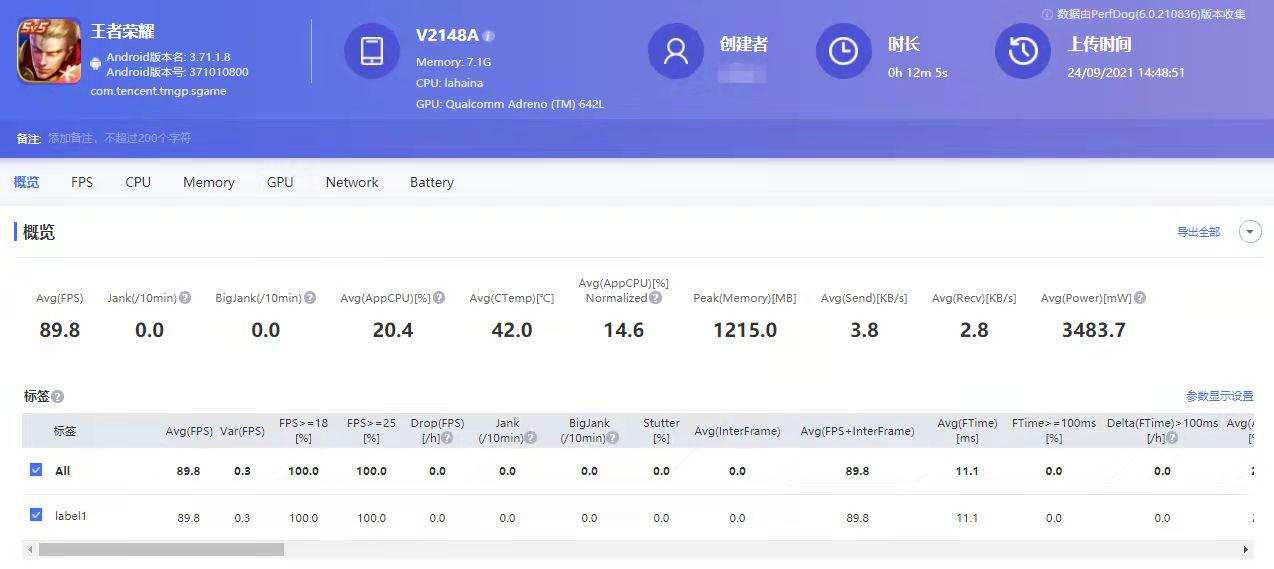The height and width of the screenshot is (569, 1274).
Task: Click the Avg(Power) value 3483.7
Action: [1093, 330]
